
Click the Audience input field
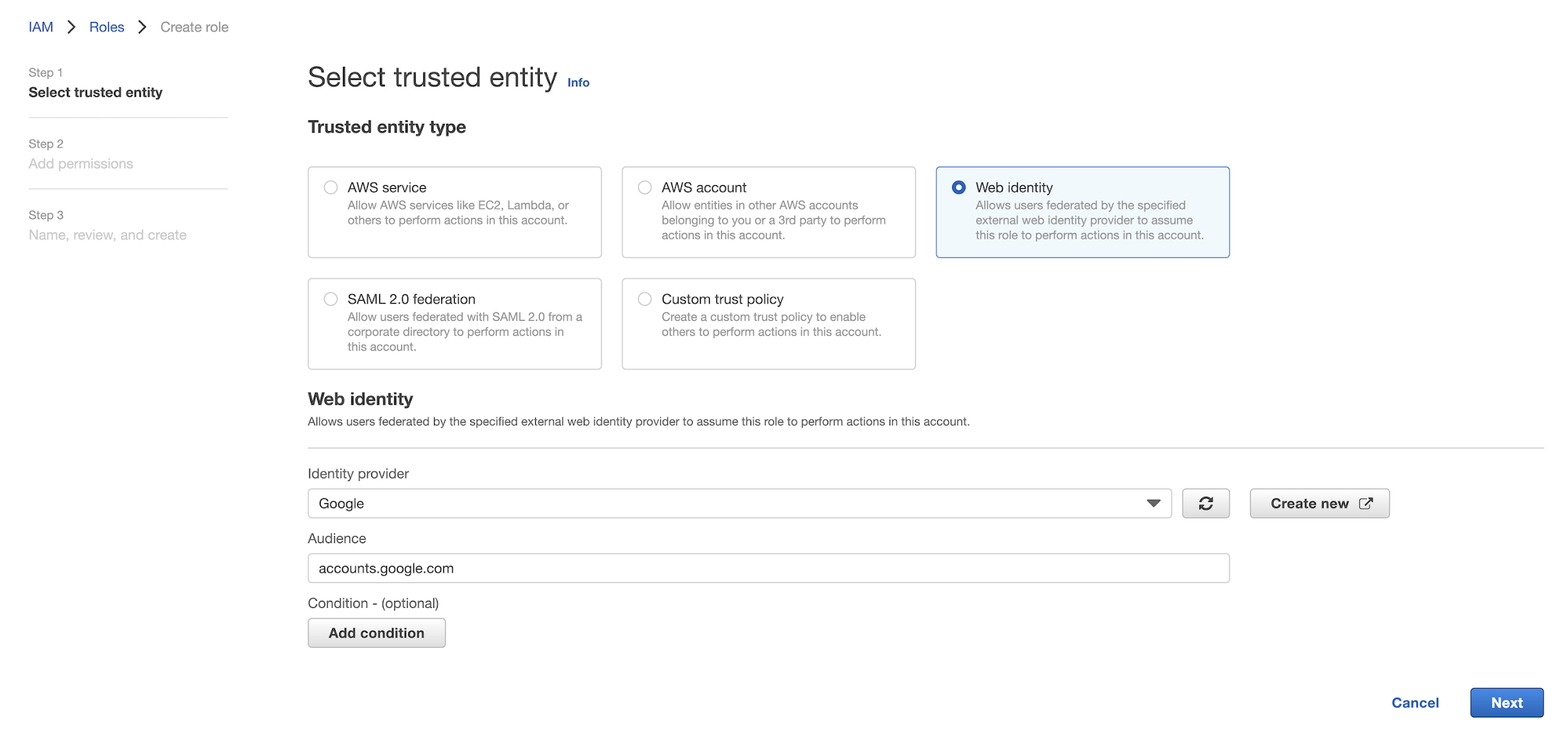(x=768, y=568)
